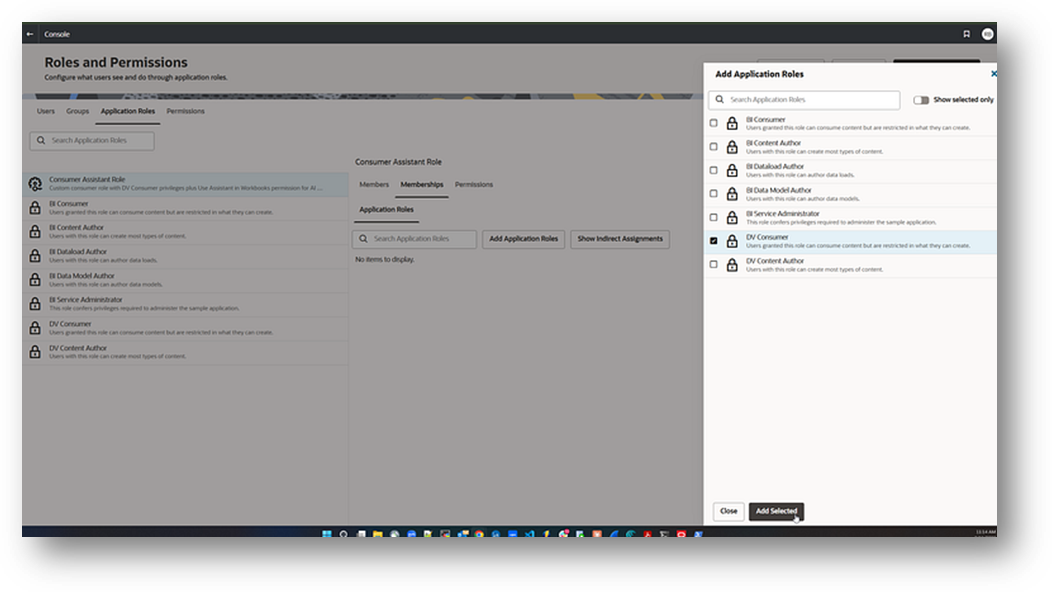Screen dimensions: 1052x592
Task: Click the Add Selected button
Action: pyautogui.click(x=776, y=511)
